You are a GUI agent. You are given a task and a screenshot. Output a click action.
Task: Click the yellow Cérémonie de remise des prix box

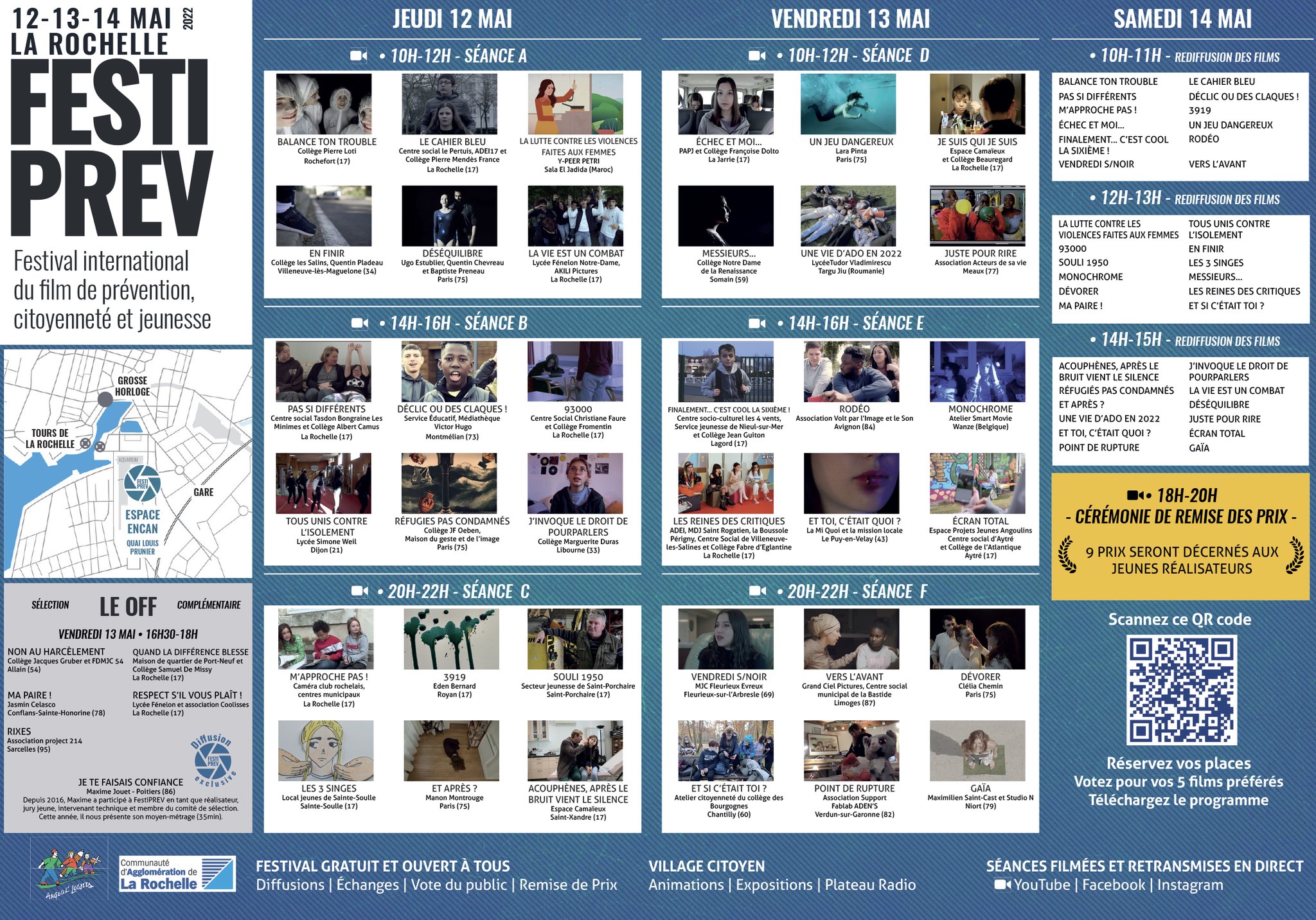pyautogui.click(x=1180, y=536)
